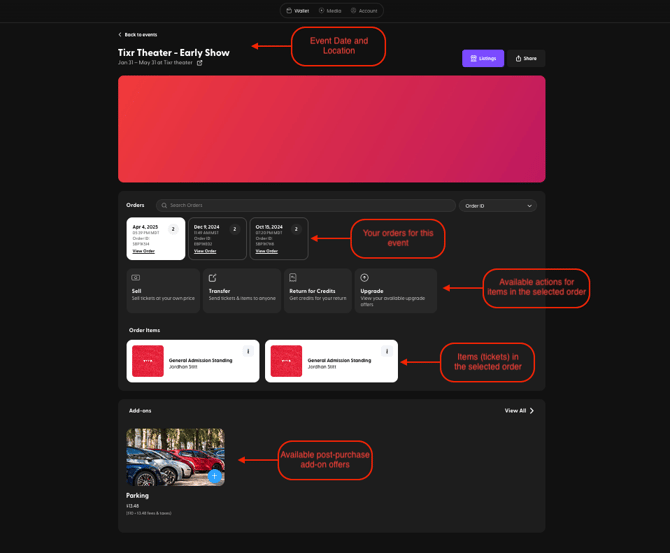
Task: Click the Share button
Action: coord(526,58)
